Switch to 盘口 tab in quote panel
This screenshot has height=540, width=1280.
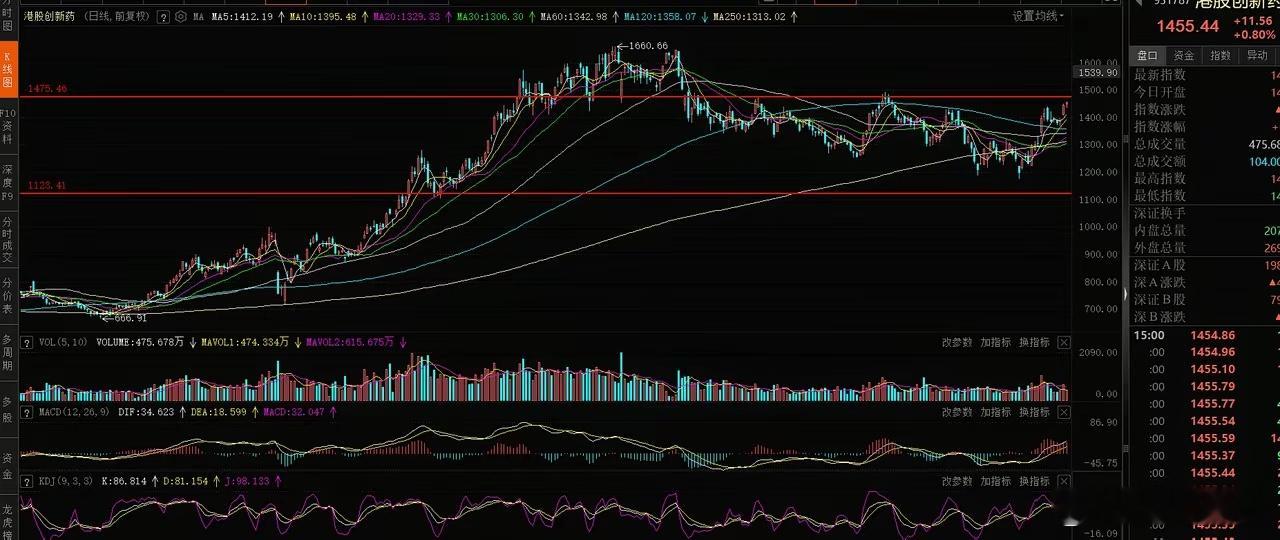click(1147, 56)
